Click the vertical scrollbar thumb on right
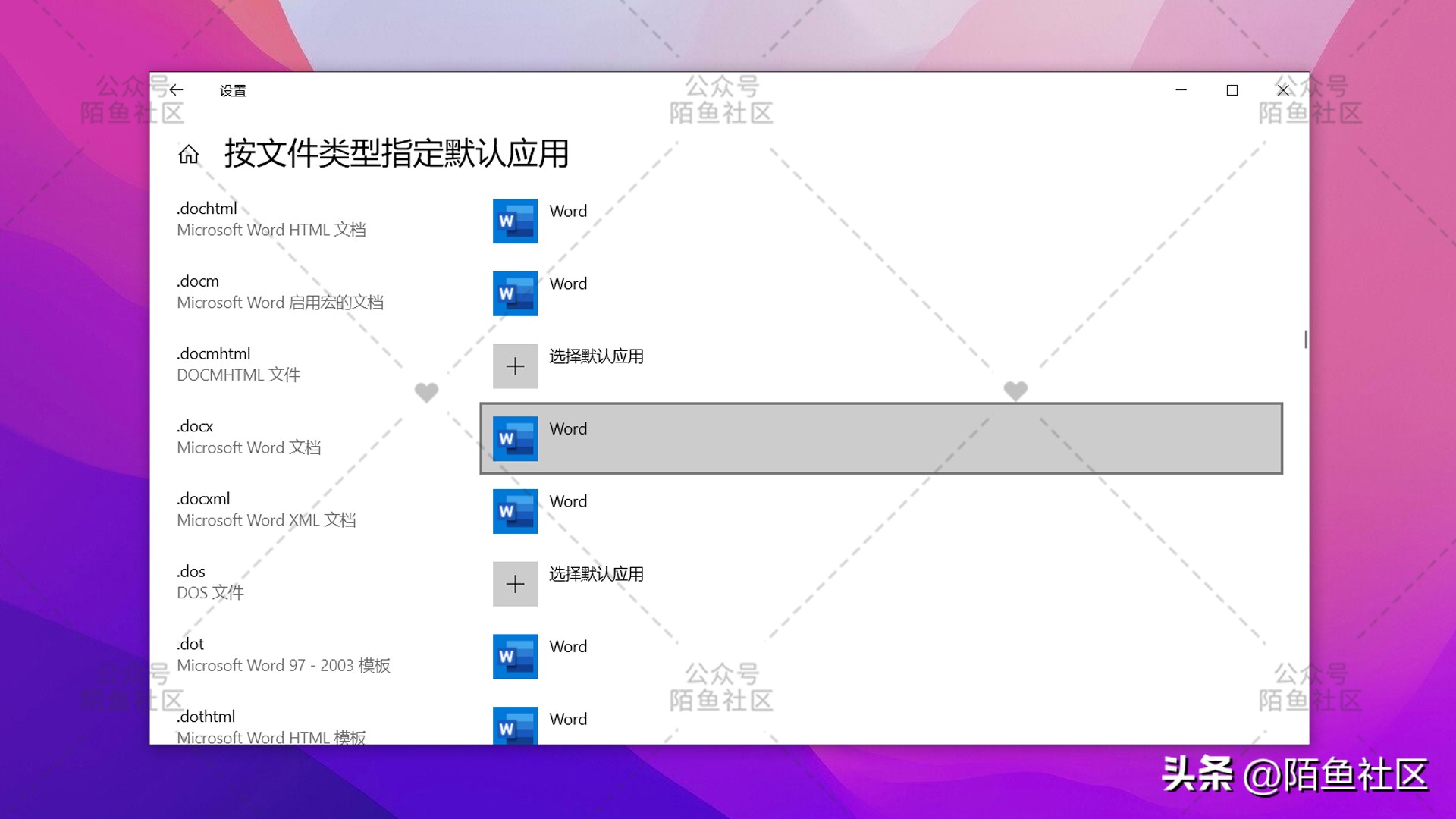This screenshot has height=819, width=1456. (1305, 339)
